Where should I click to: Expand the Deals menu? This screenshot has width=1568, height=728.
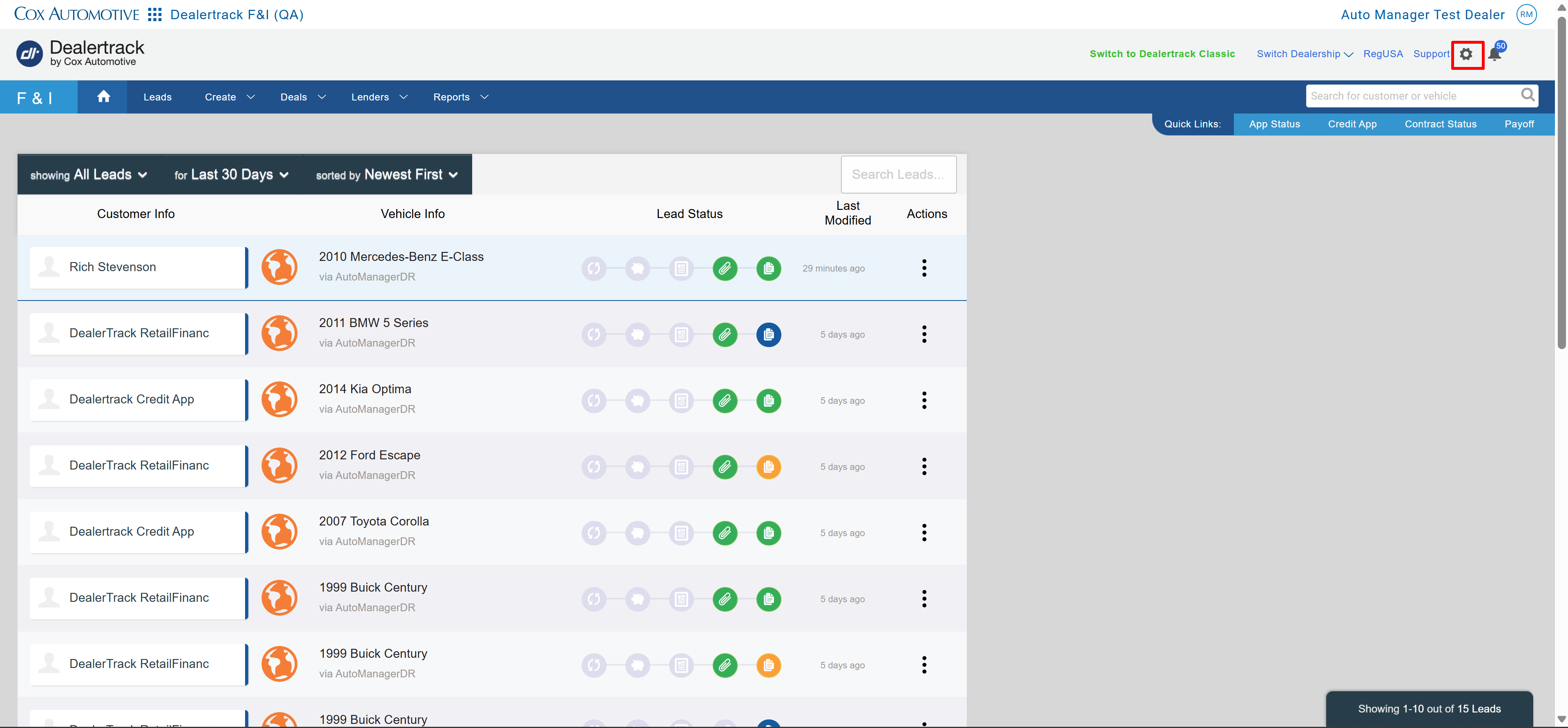[x=303, y=98]
